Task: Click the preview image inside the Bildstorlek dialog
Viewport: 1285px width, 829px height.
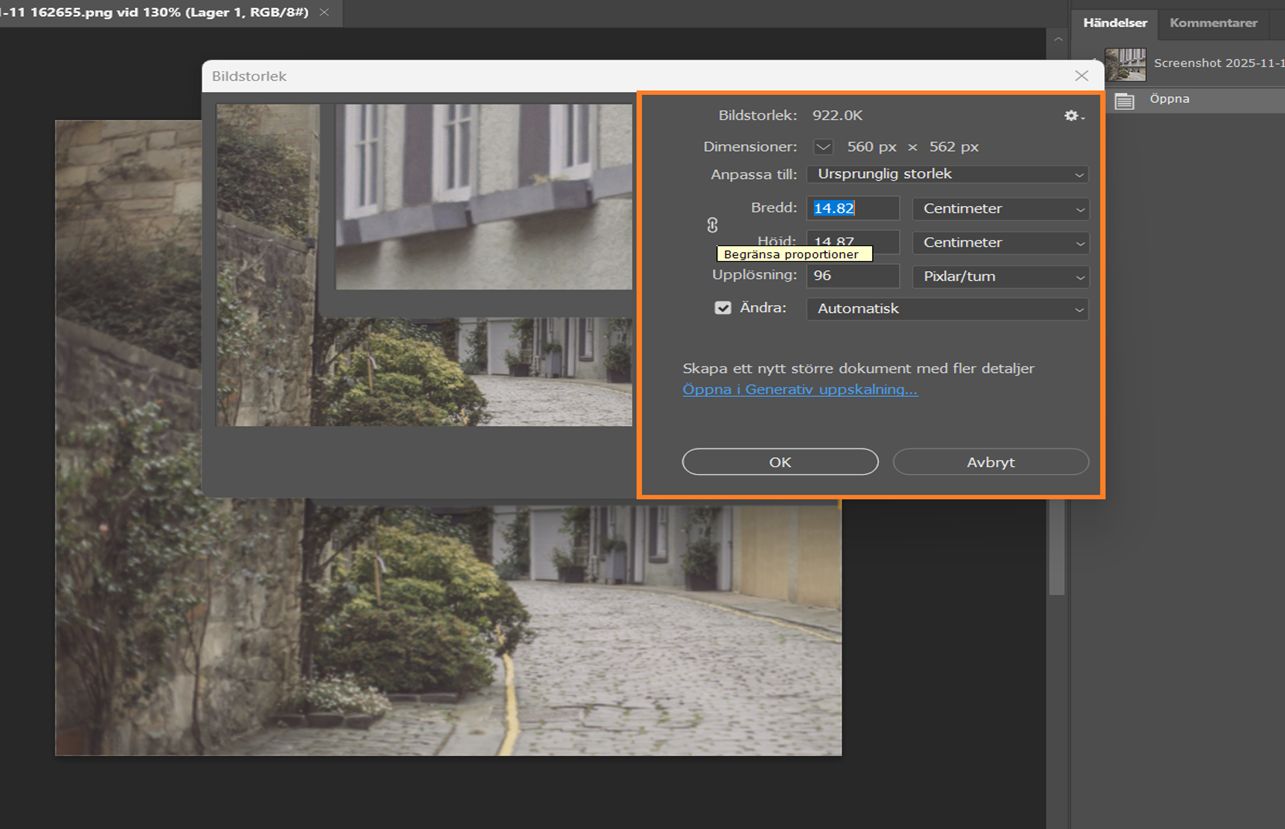Action: coord(424,265)
